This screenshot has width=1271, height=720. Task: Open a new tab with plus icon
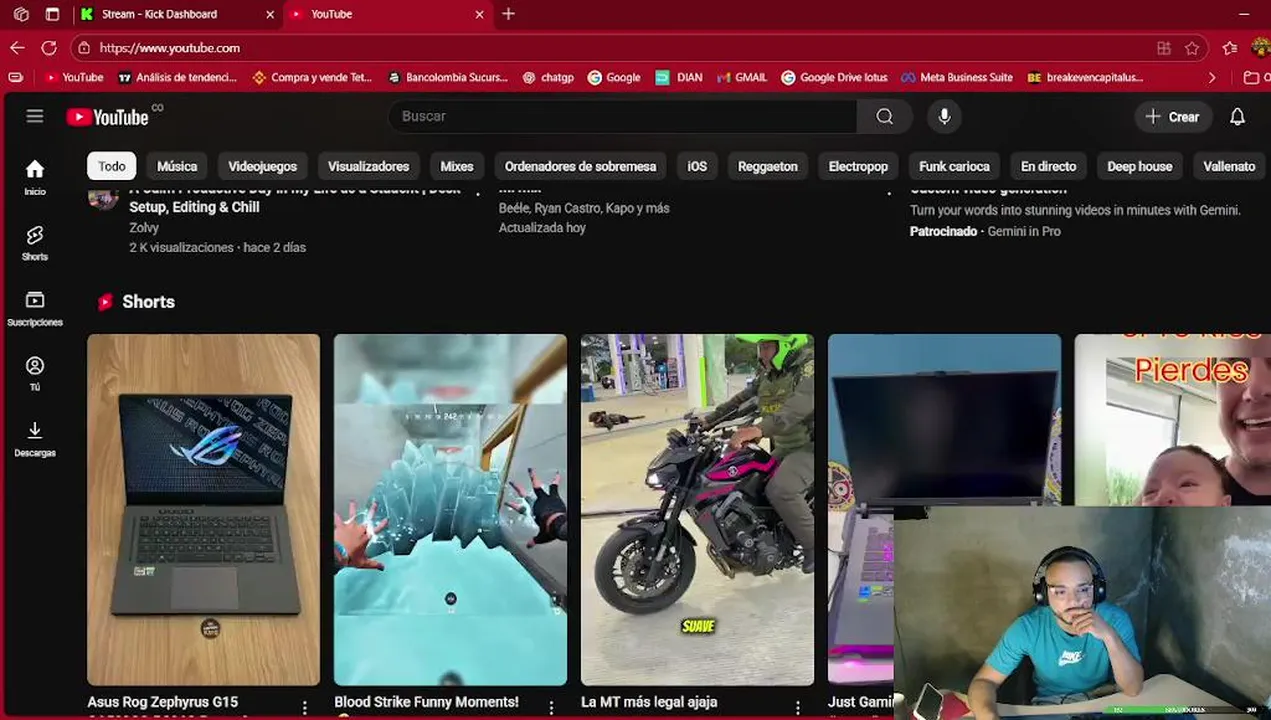pyautogui.click(x=508, y=14)
